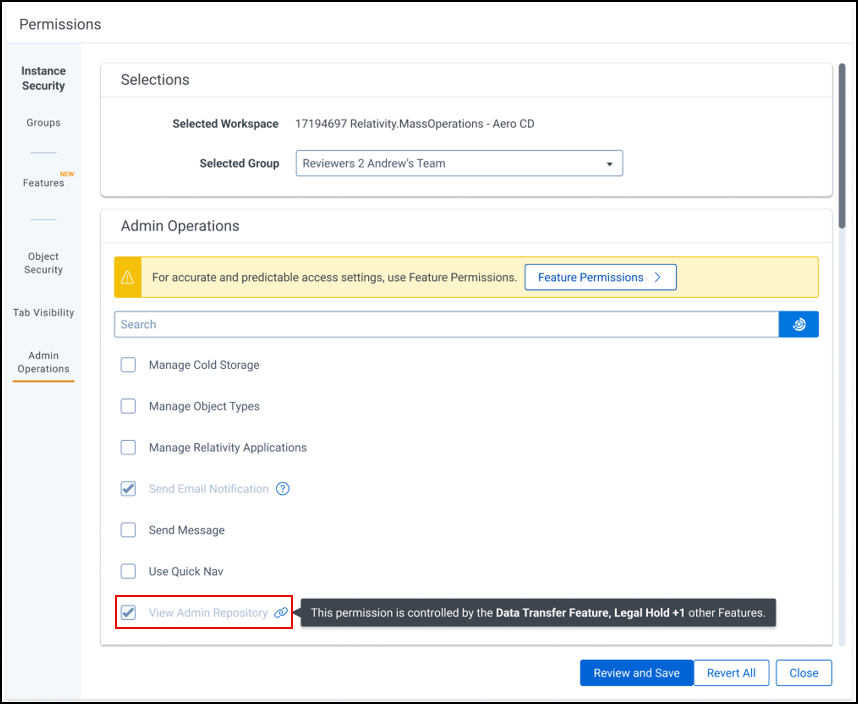Switch to the Groups section

pos(43,122)
